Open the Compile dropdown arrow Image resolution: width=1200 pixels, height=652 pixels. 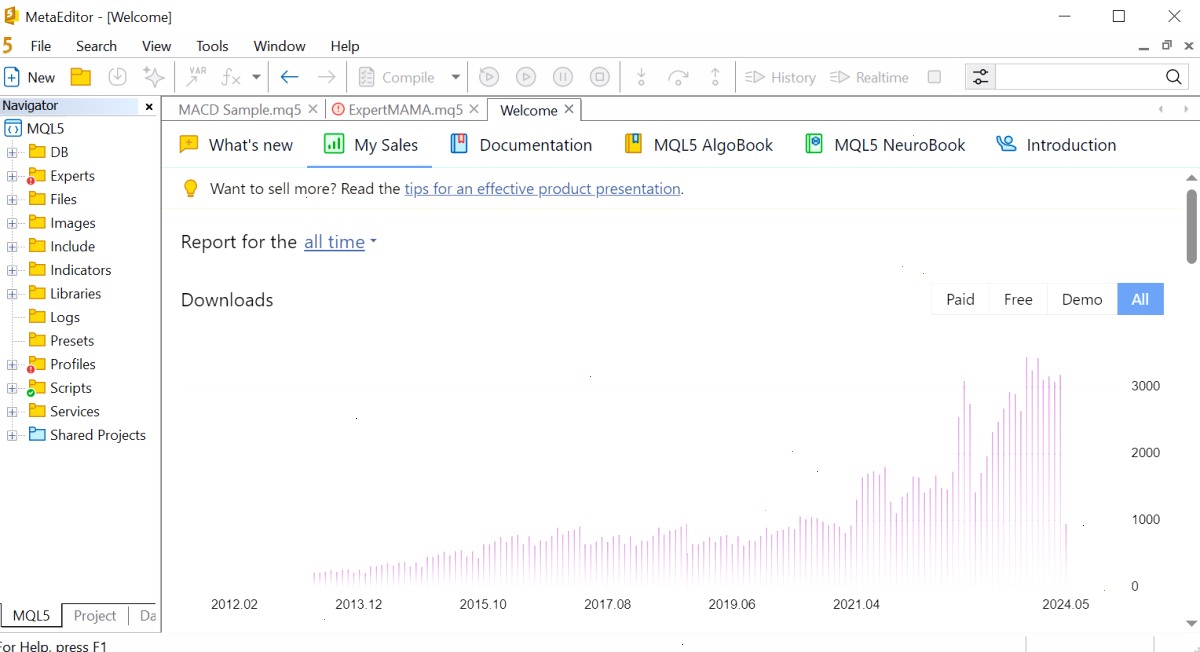[x=455, y=77]
